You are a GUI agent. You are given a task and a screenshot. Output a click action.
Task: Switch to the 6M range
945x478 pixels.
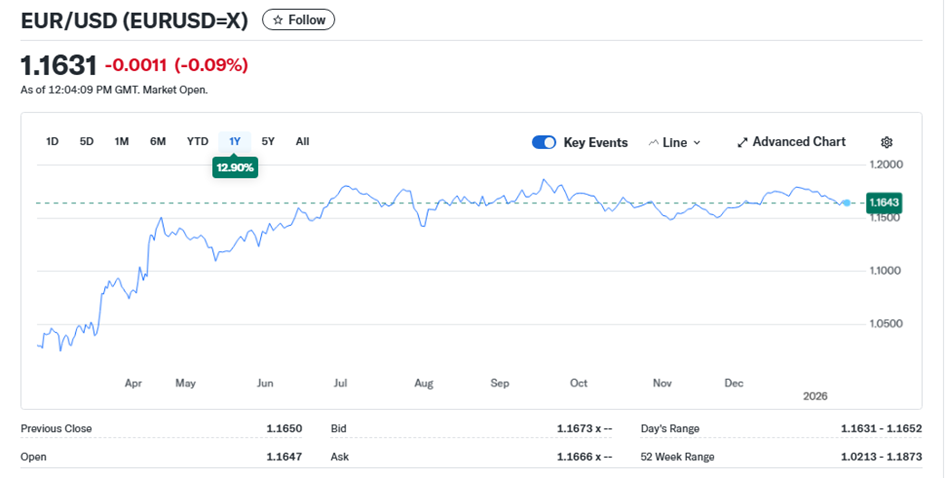[x=158, y=142]
